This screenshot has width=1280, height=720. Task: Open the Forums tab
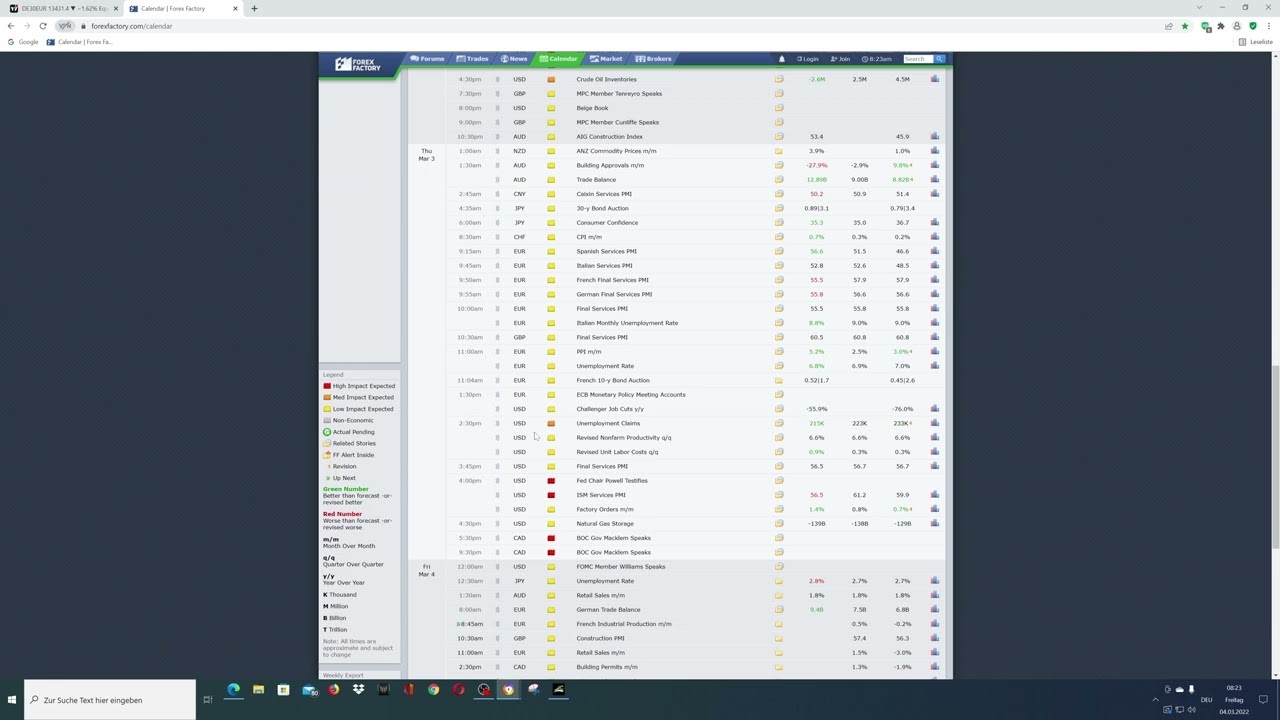point(428,59)
